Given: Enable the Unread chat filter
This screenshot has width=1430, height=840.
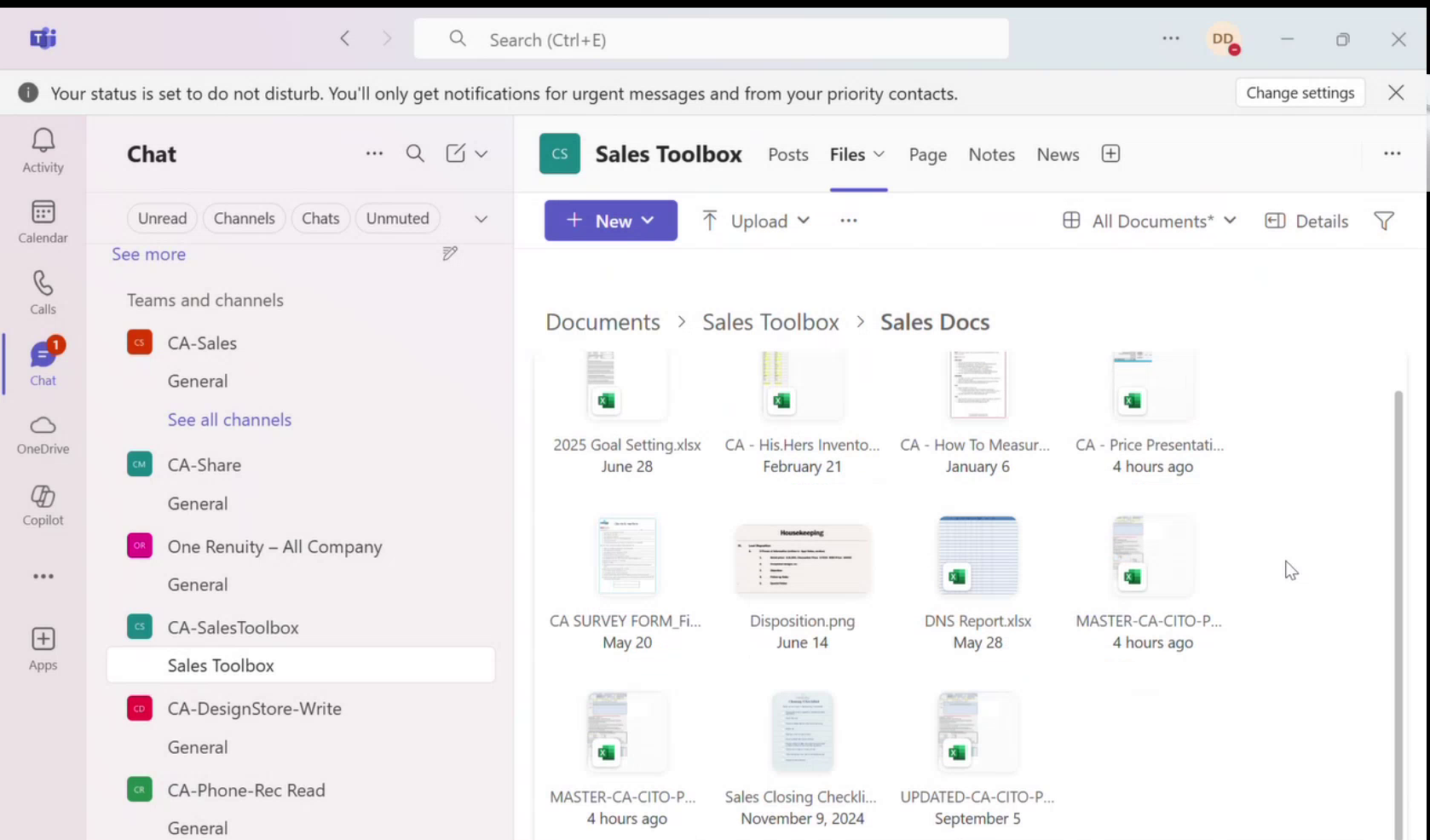Looking at the screenshot, I should coord(162,218).
